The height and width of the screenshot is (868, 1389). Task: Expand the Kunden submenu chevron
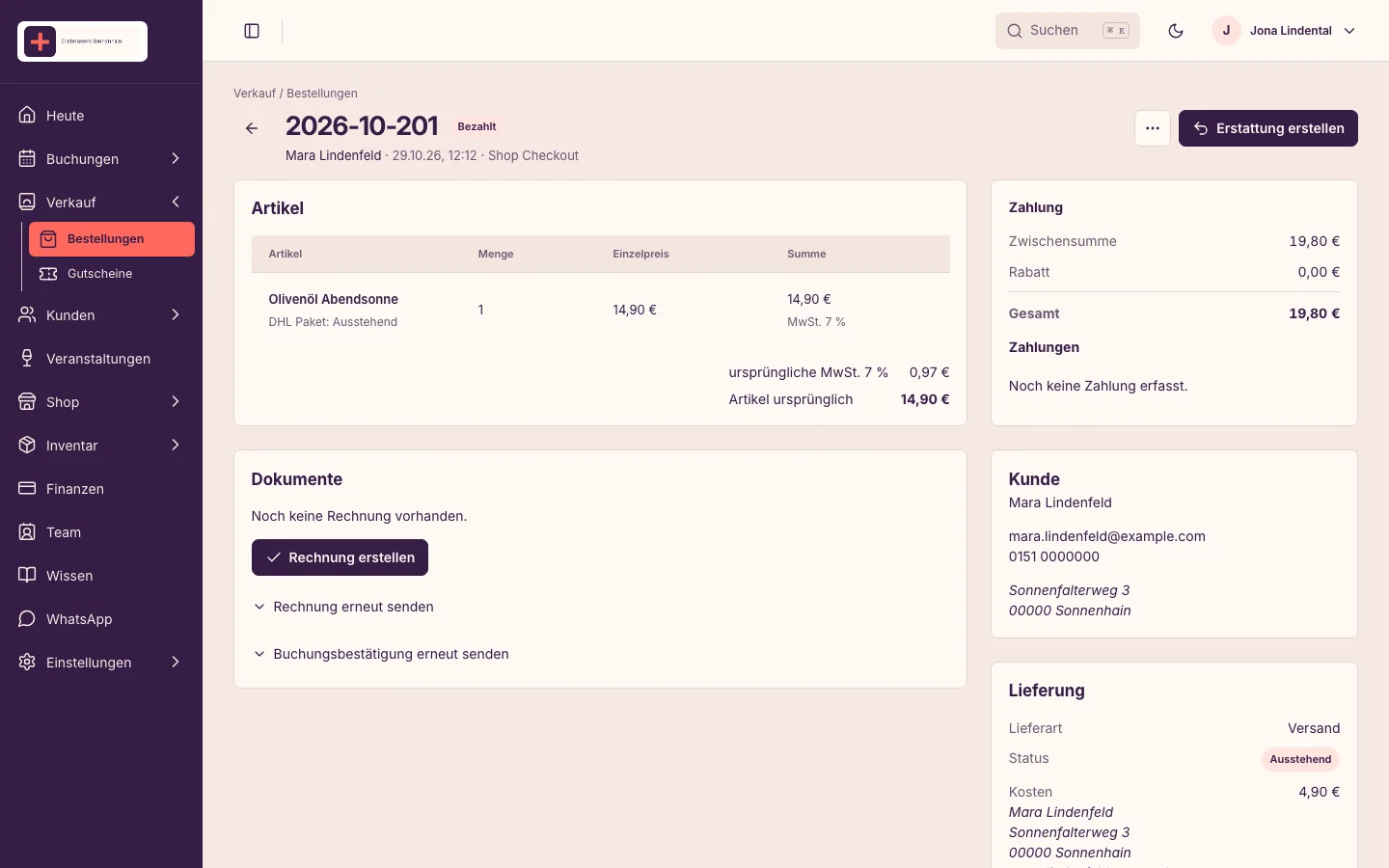tap(176, 314)
